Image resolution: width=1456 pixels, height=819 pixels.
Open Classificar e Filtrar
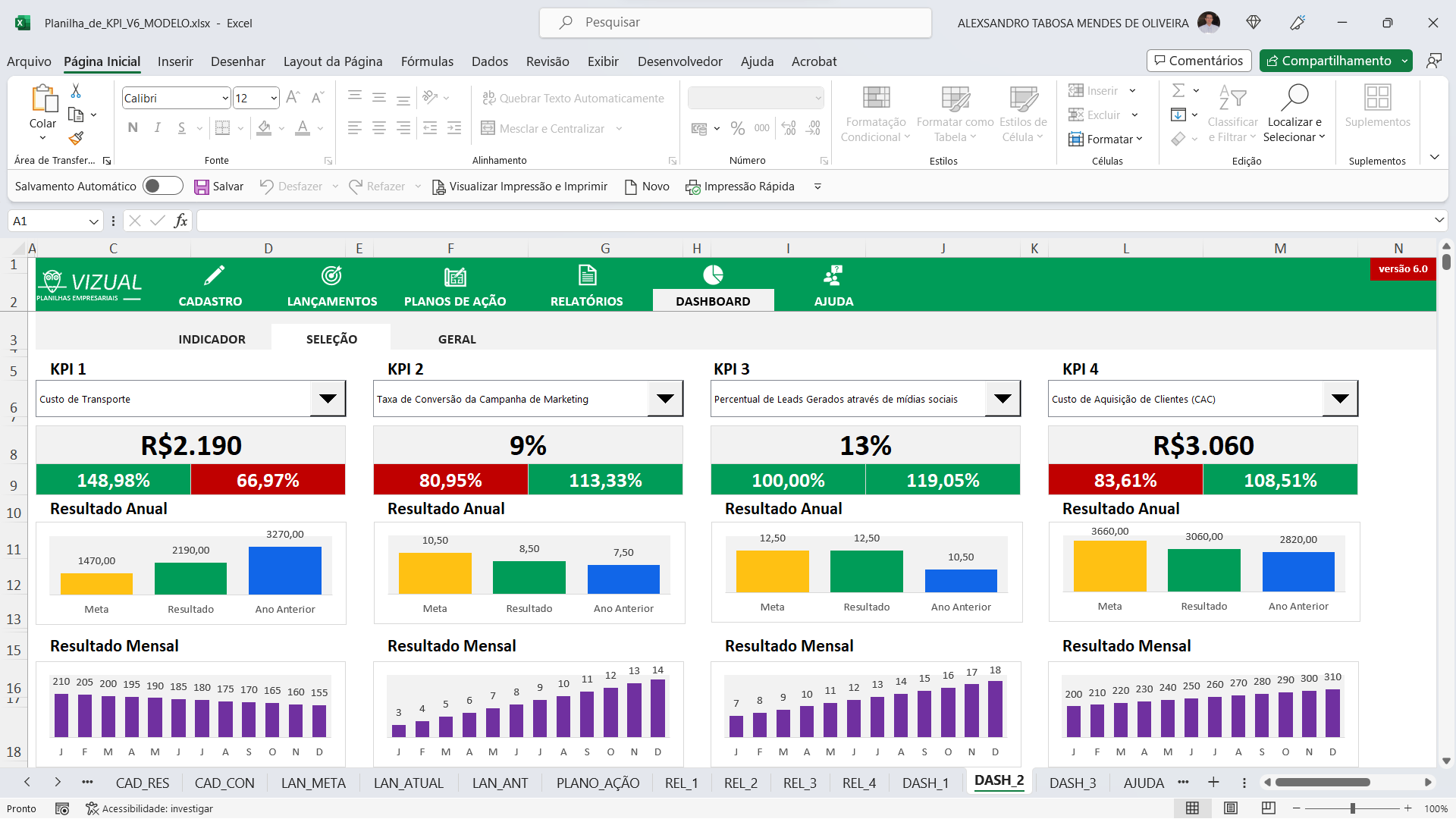pyautogui.click(x=1232, y=114)
